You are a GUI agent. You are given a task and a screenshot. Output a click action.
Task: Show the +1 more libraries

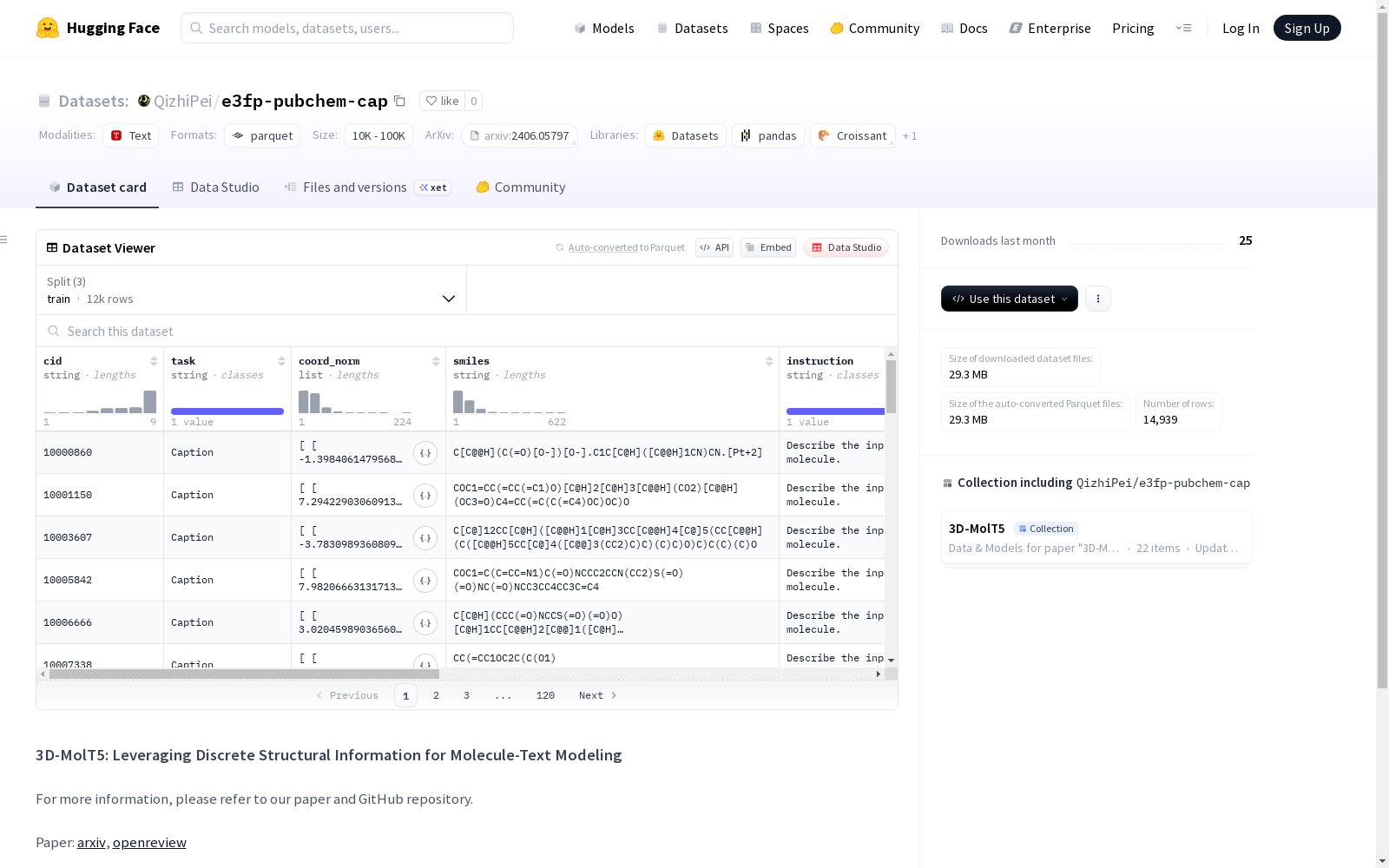pos(910,135)
